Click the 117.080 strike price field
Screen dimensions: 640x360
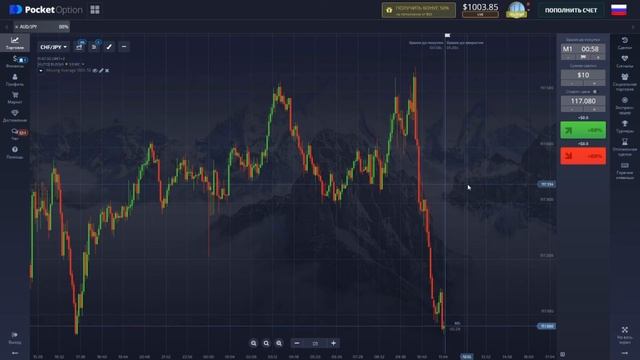pos(583,101)
